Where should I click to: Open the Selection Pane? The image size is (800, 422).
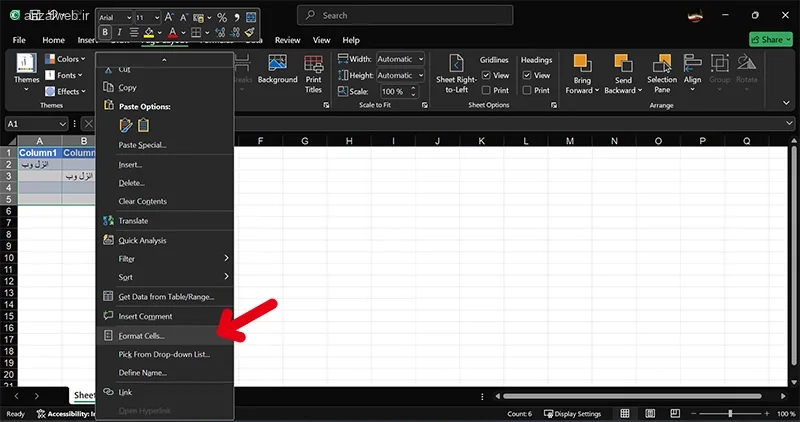[662, 74]
